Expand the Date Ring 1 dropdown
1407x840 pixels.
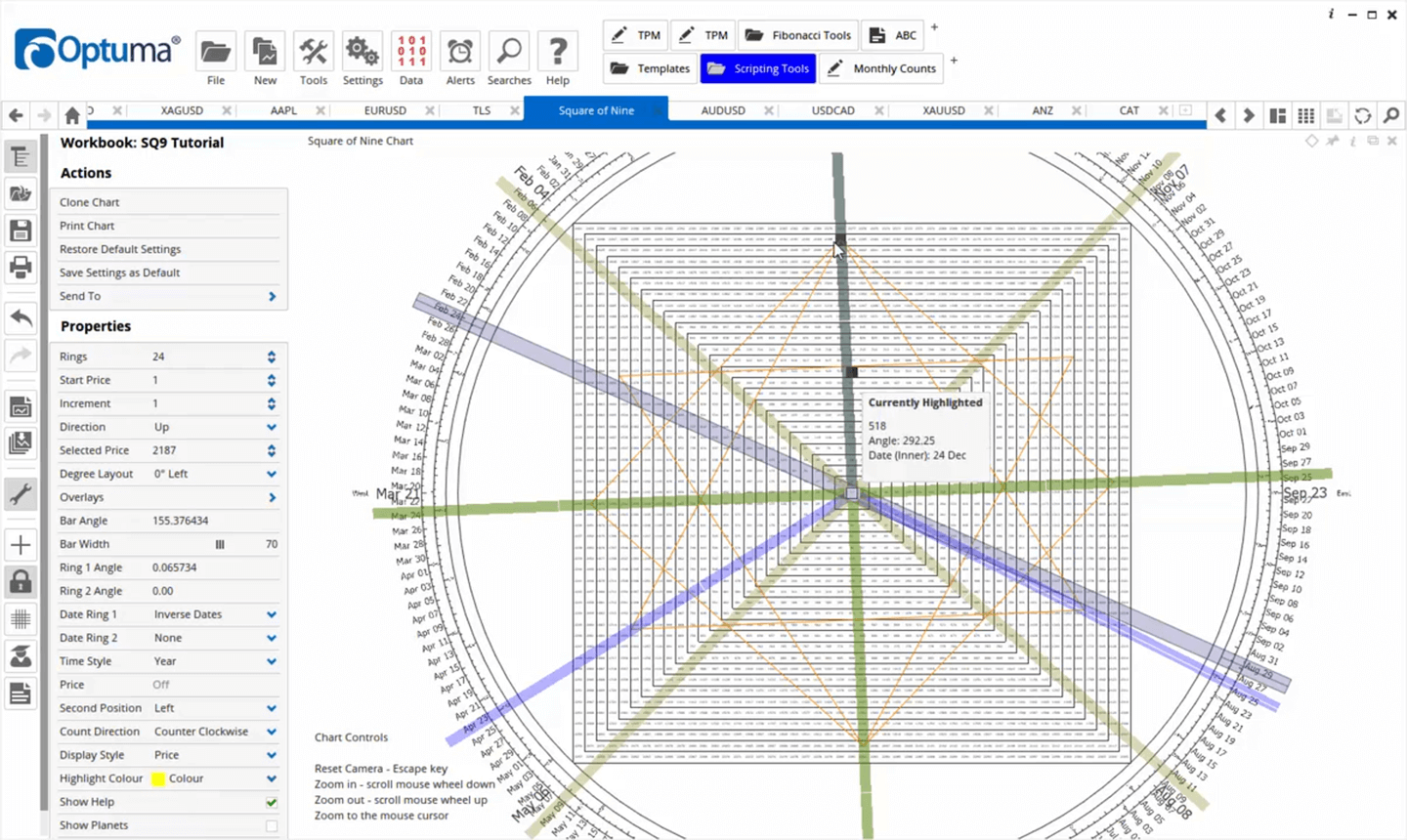click(x=271, y=614)
